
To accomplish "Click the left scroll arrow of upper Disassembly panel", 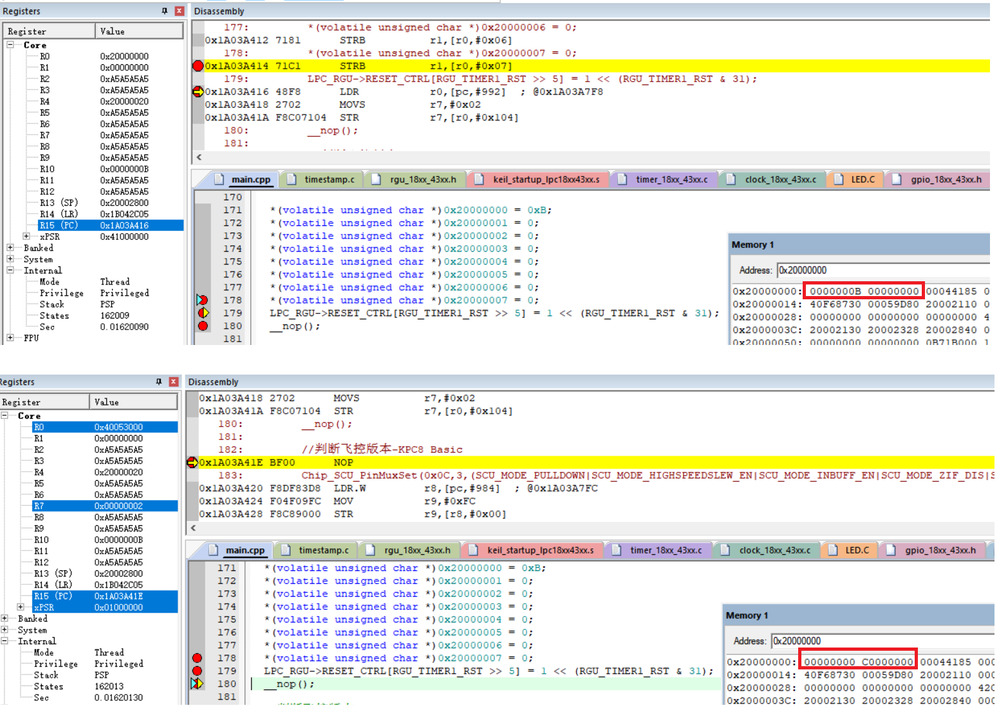I will coord(199,157).
